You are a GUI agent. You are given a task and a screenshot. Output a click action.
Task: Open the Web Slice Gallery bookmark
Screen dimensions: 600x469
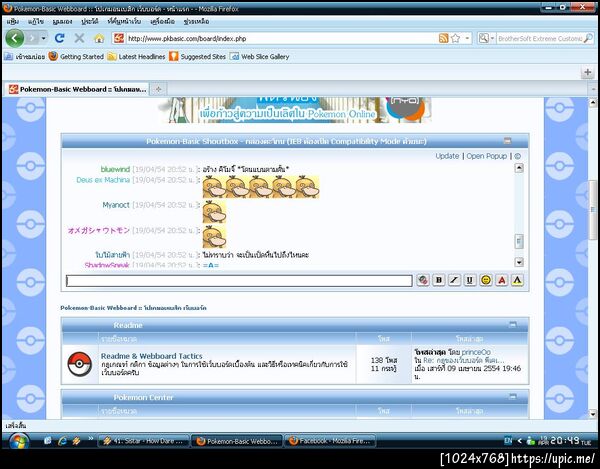pos(260,57)
